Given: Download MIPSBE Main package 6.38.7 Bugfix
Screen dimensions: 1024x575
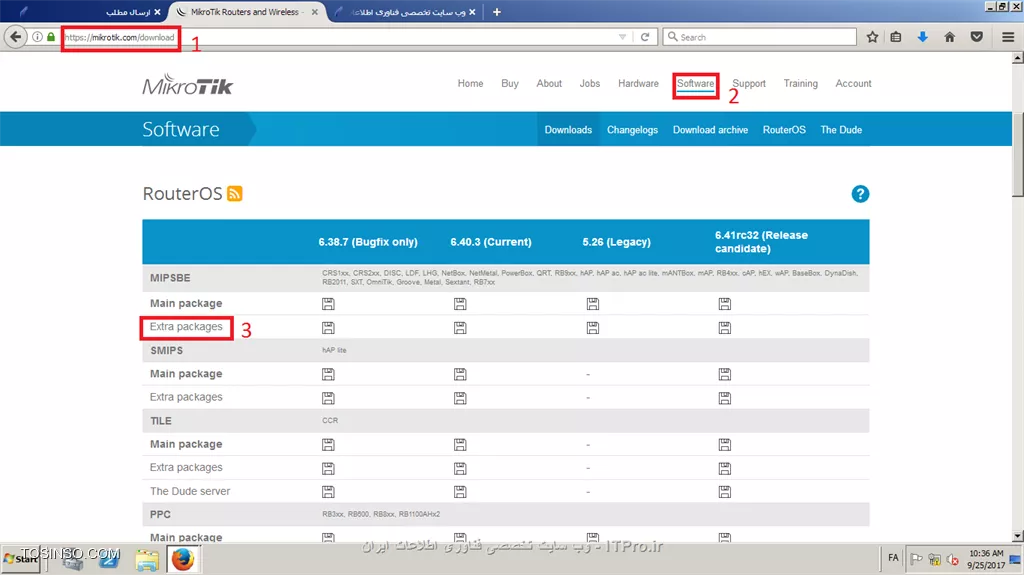Looking at the screenshot, I should tap(328, 304).
